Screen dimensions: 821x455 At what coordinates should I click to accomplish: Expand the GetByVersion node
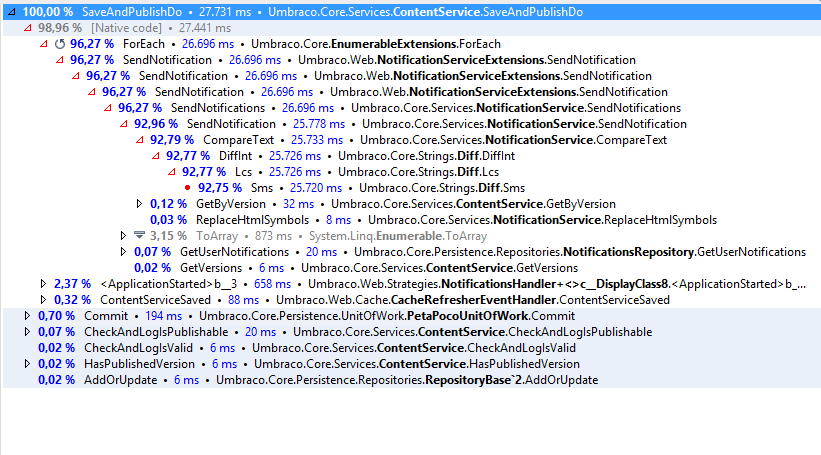[x=139, y=204]
